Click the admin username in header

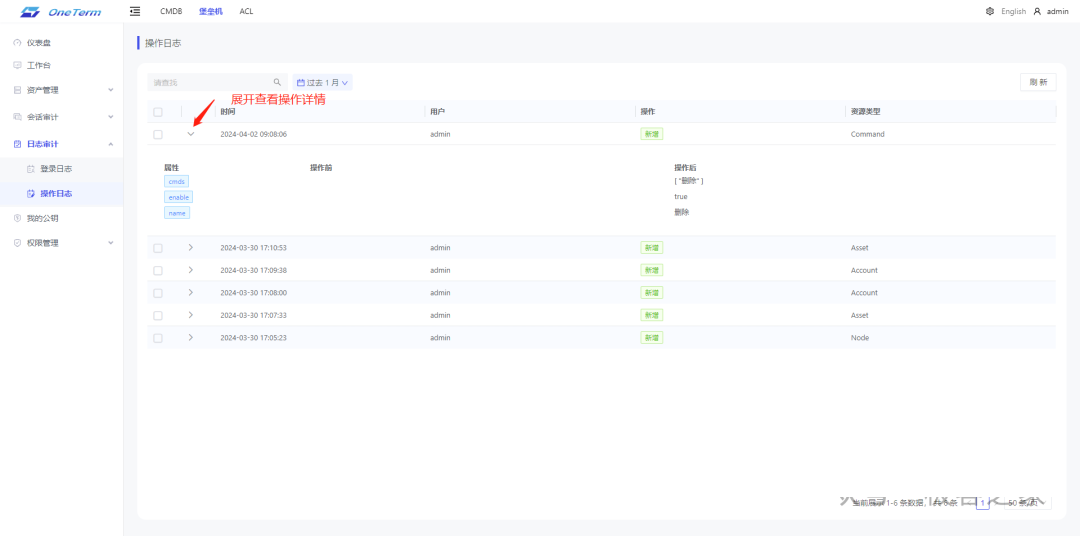1057,11
